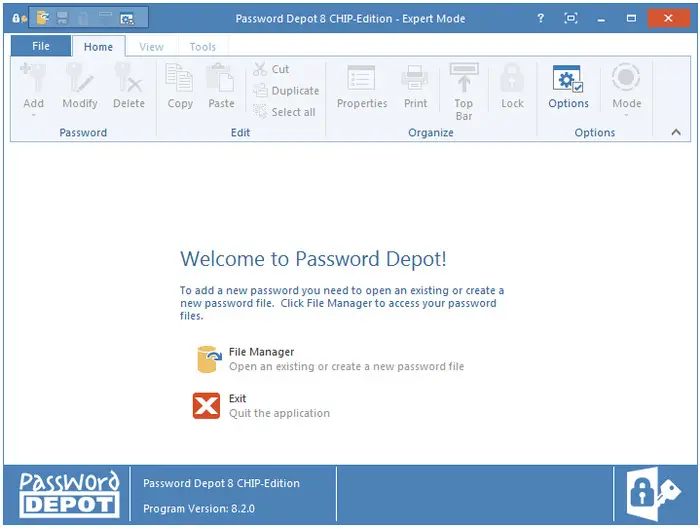Activate the Top Bar icon
The image size is (700, 528).
tap(464, 78)
